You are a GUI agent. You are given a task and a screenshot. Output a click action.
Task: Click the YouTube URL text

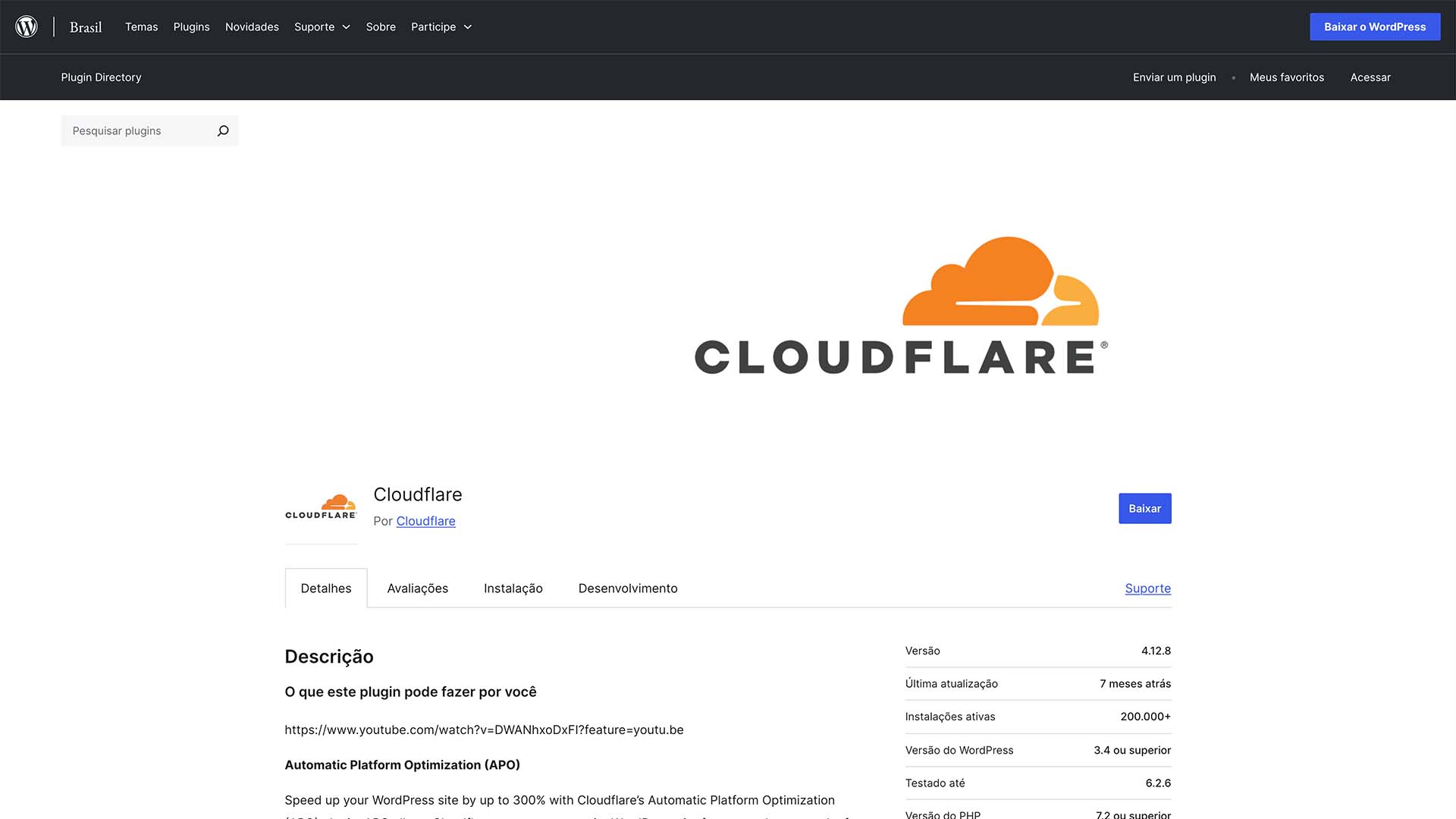pyautogui.click(x=484, y=730)
